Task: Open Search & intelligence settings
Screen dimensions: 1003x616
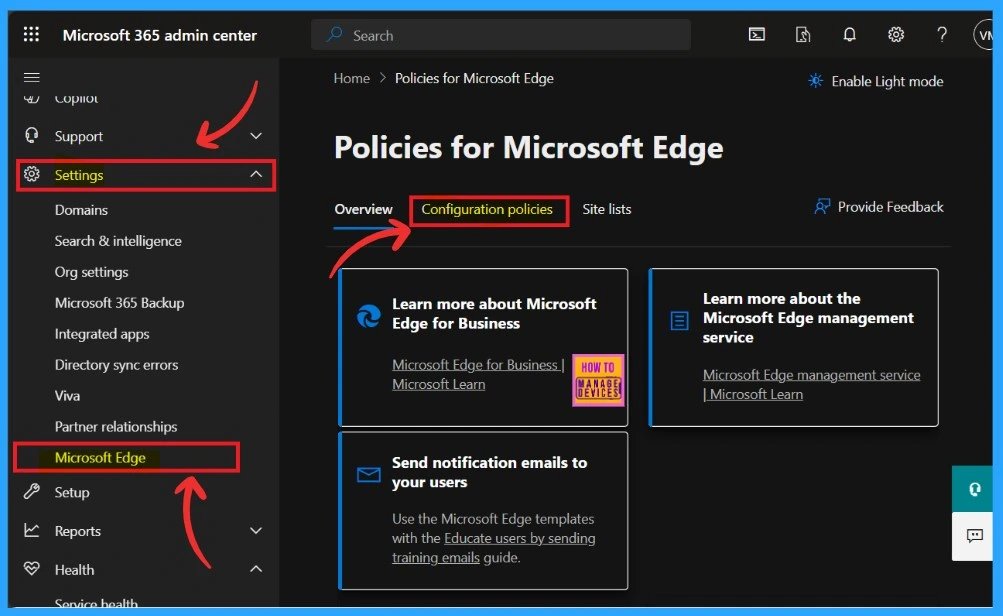Action: click(118, 241)
